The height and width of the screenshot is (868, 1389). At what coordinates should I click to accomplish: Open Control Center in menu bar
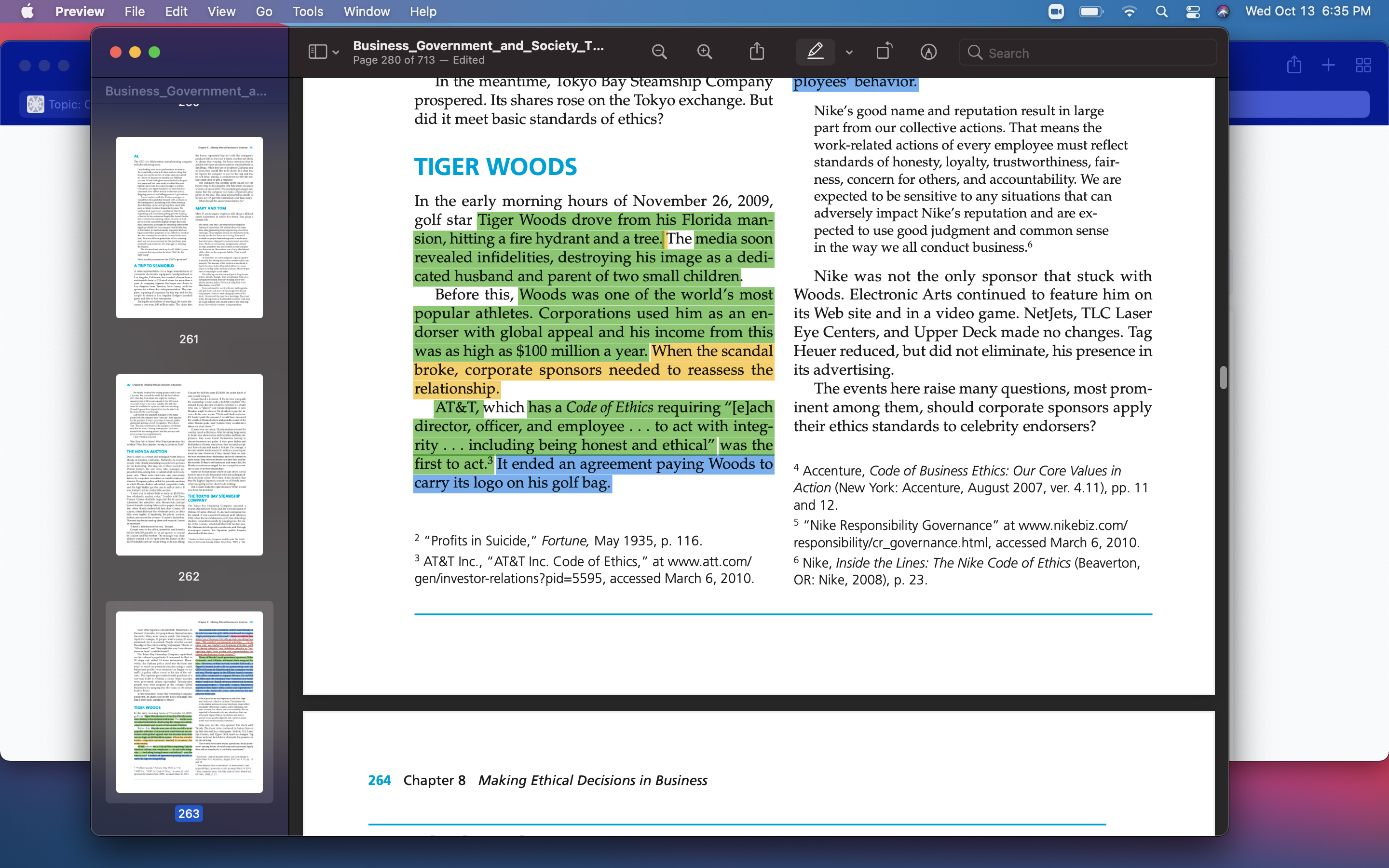pyautogui.click(x=1193, y=12)
